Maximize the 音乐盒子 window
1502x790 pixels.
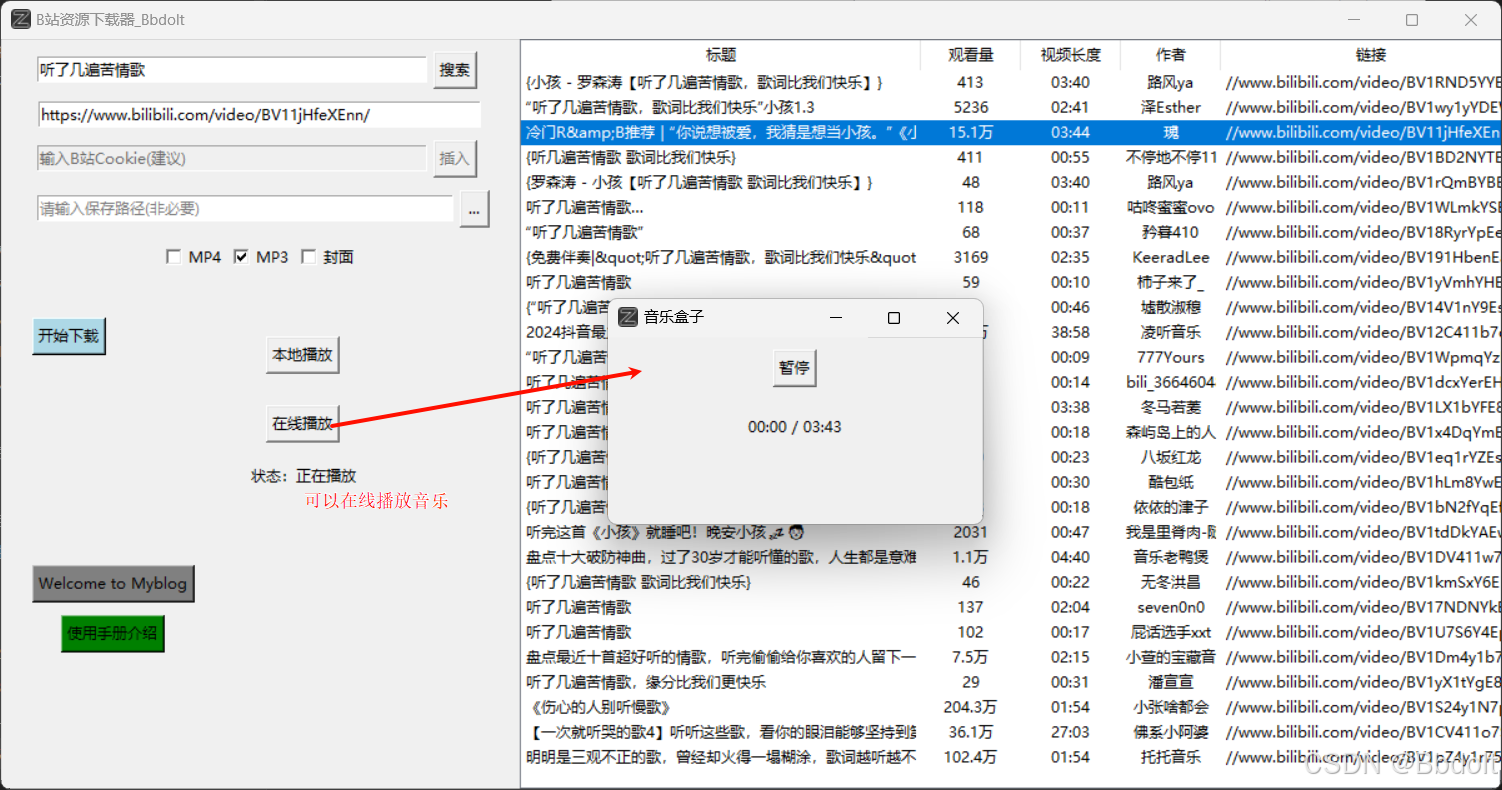(x=894, y=318)
